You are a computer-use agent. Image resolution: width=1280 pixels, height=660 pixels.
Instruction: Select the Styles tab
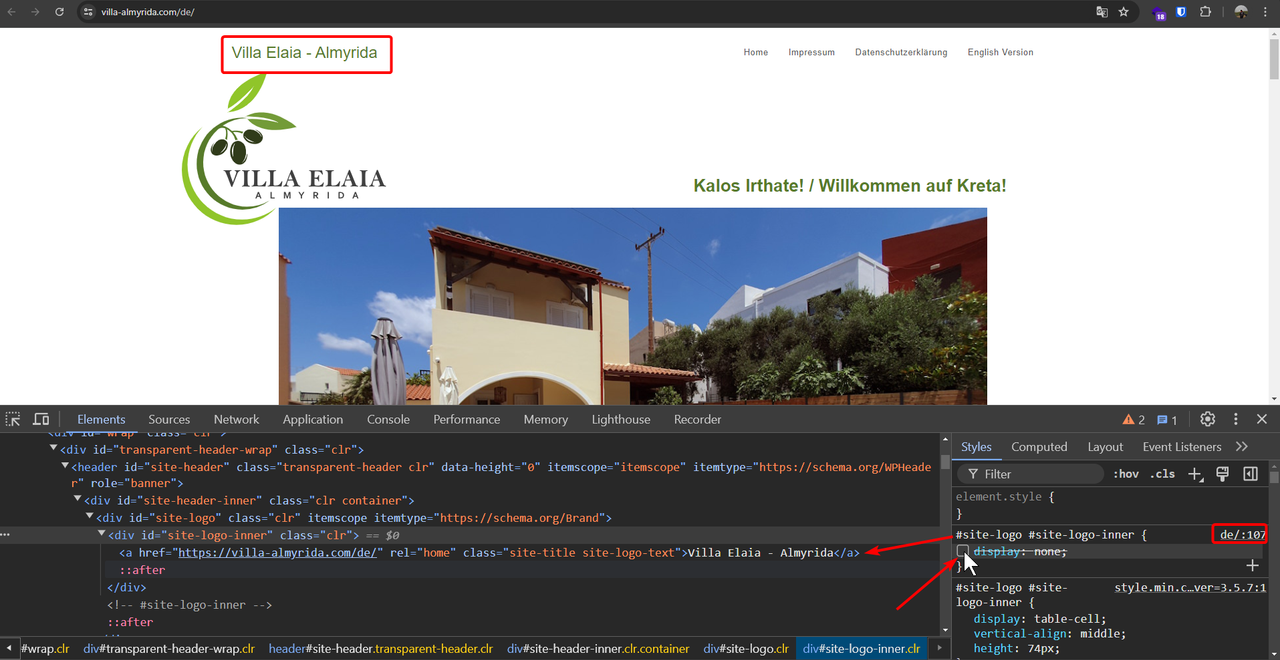(976, 447)
